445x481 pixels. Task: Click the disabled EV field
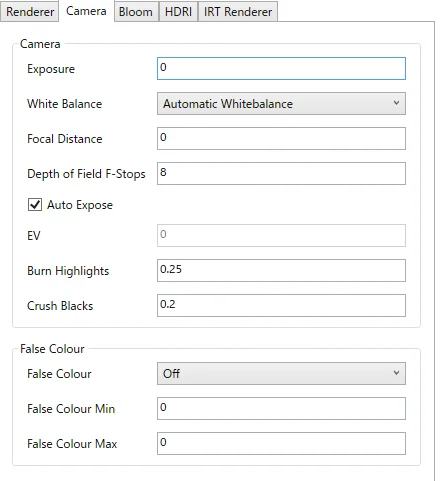click(x=281, y=235)
